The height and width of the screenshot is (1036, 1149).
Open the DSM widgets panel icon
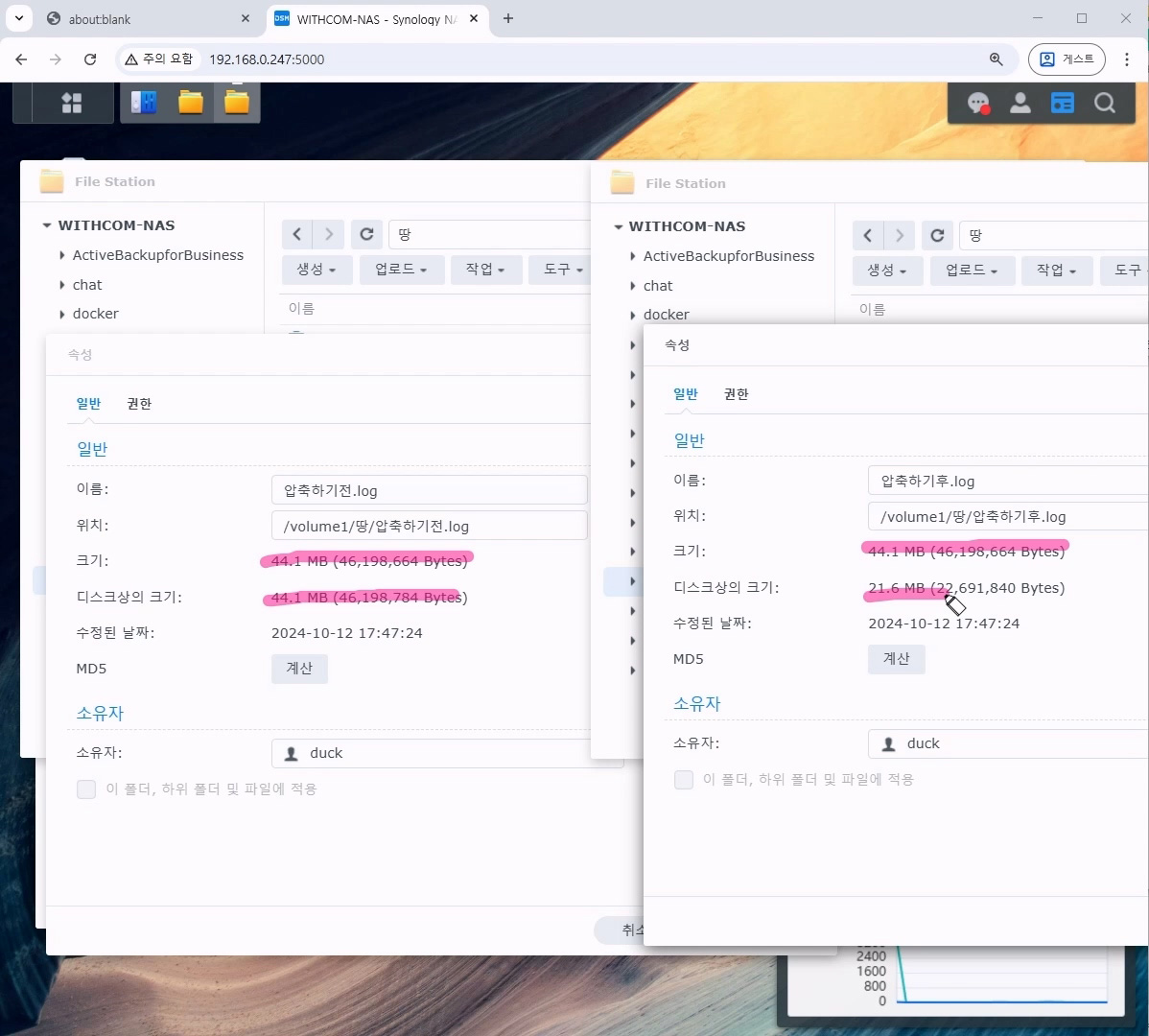(x=1062, y=104)
